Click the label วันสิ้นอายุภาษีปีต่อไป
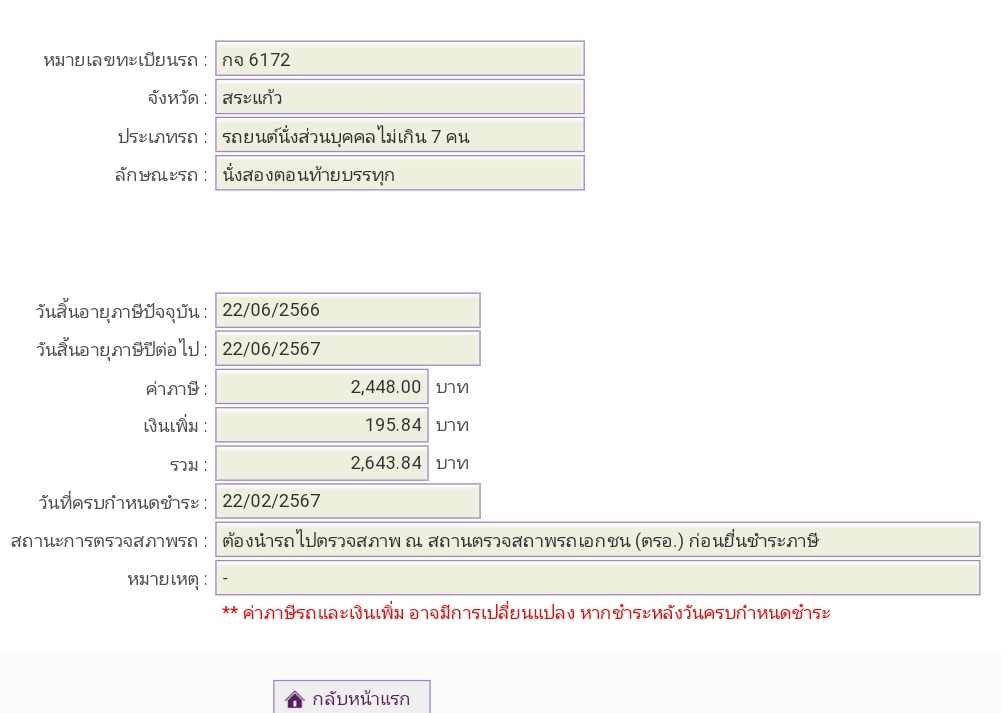This screenshot has height=713, width=1001. (121, 350)
